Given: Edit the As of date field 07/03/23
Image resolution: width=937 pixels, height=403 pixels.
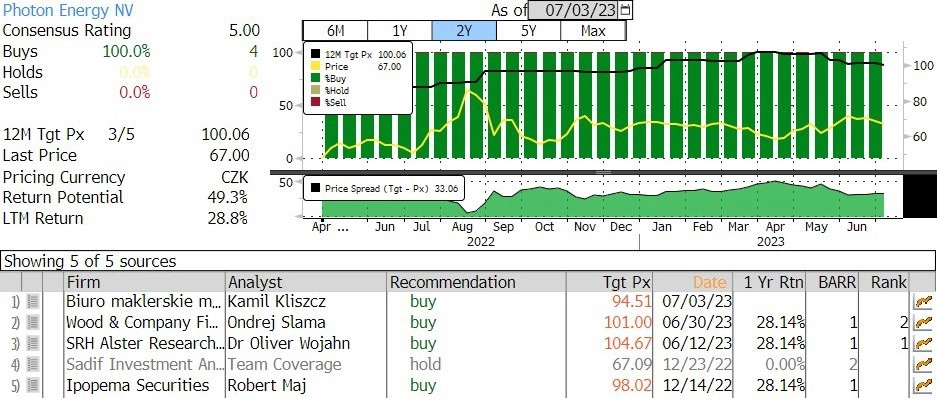Looking at the screenshot, I should (x=574, y=10).
